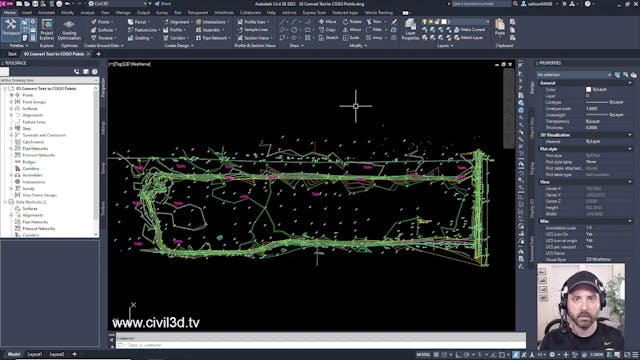The image size is (640, 360).
Task: Launch Project Explorer from the ribbon
Action: coord(47,29)
